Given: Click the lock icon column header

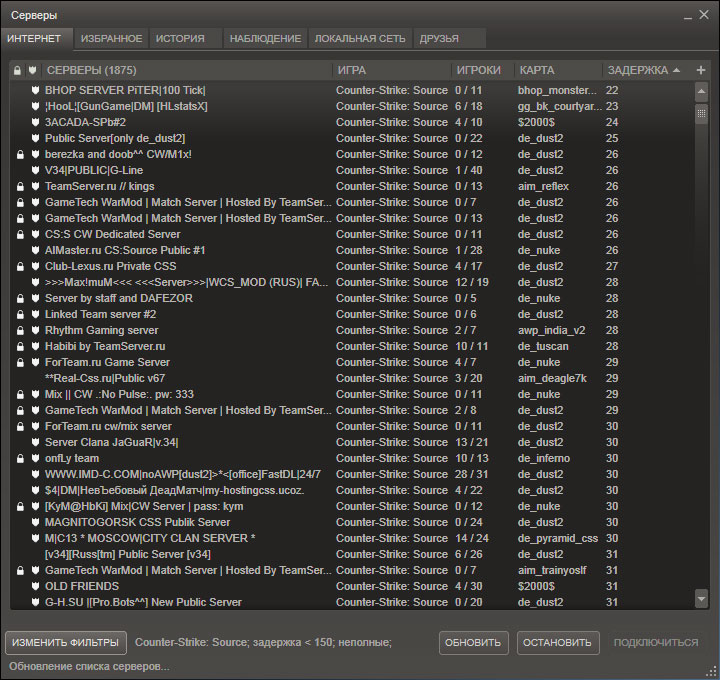Looking at the screenshot, I should point(17,70).
